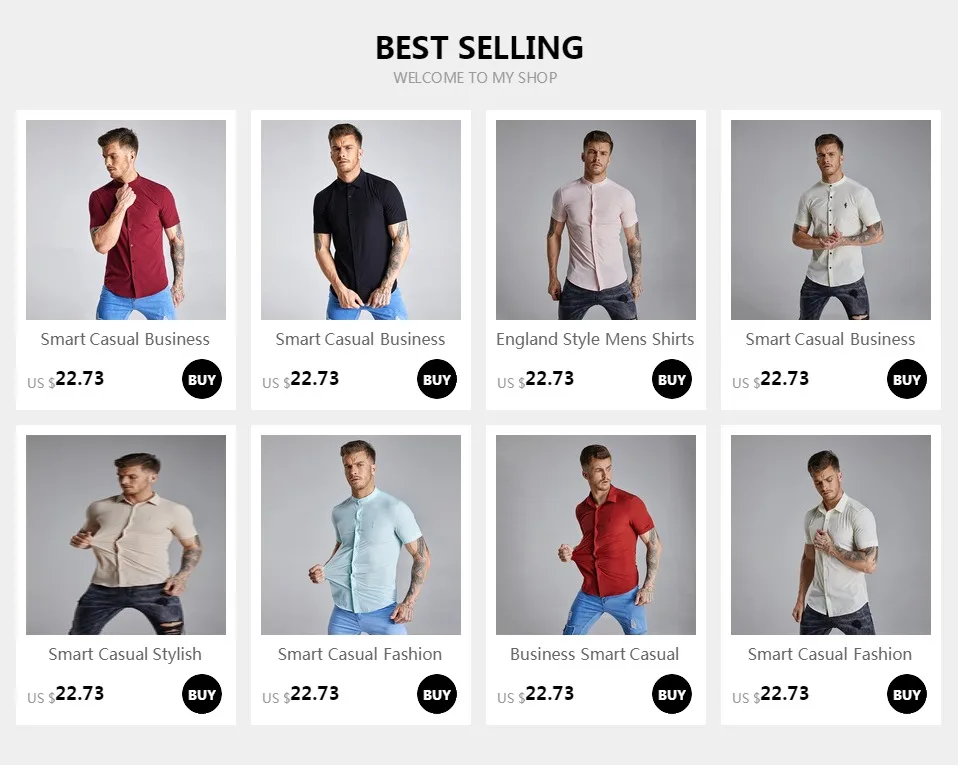958x765 pixels.
Task: Open the light blue shirt photo
Action: [x=361, y=535]
